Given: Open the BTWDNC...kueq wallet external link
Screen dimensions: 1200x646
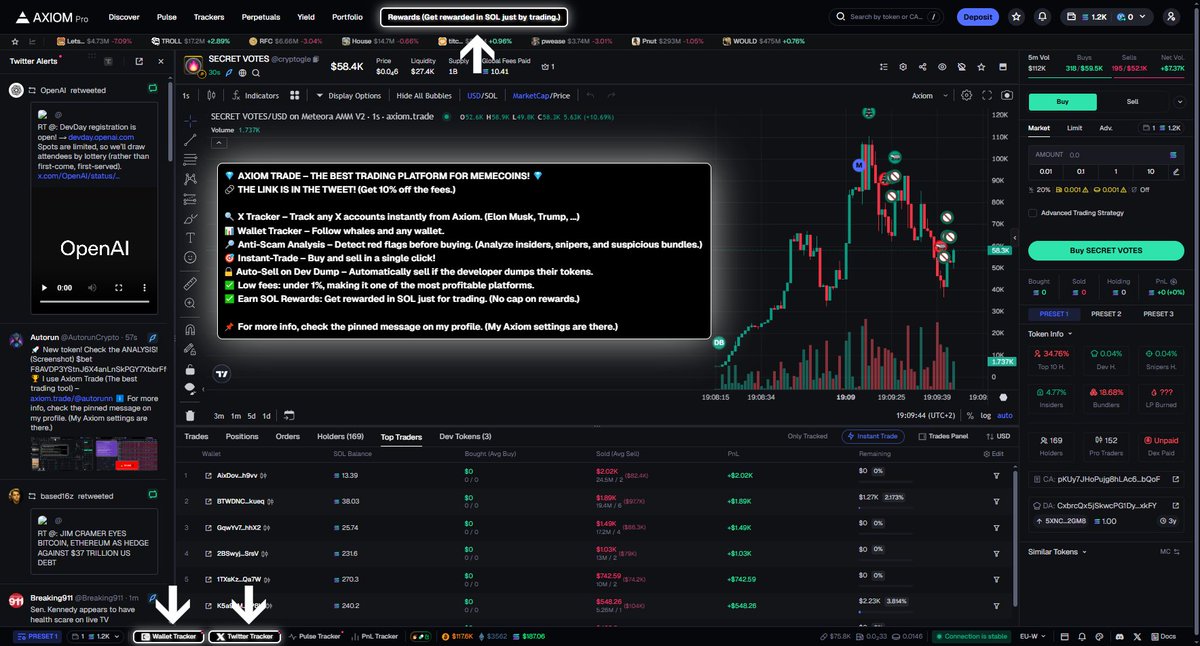Looking at the screenshot, I should (x=207, y=501).
